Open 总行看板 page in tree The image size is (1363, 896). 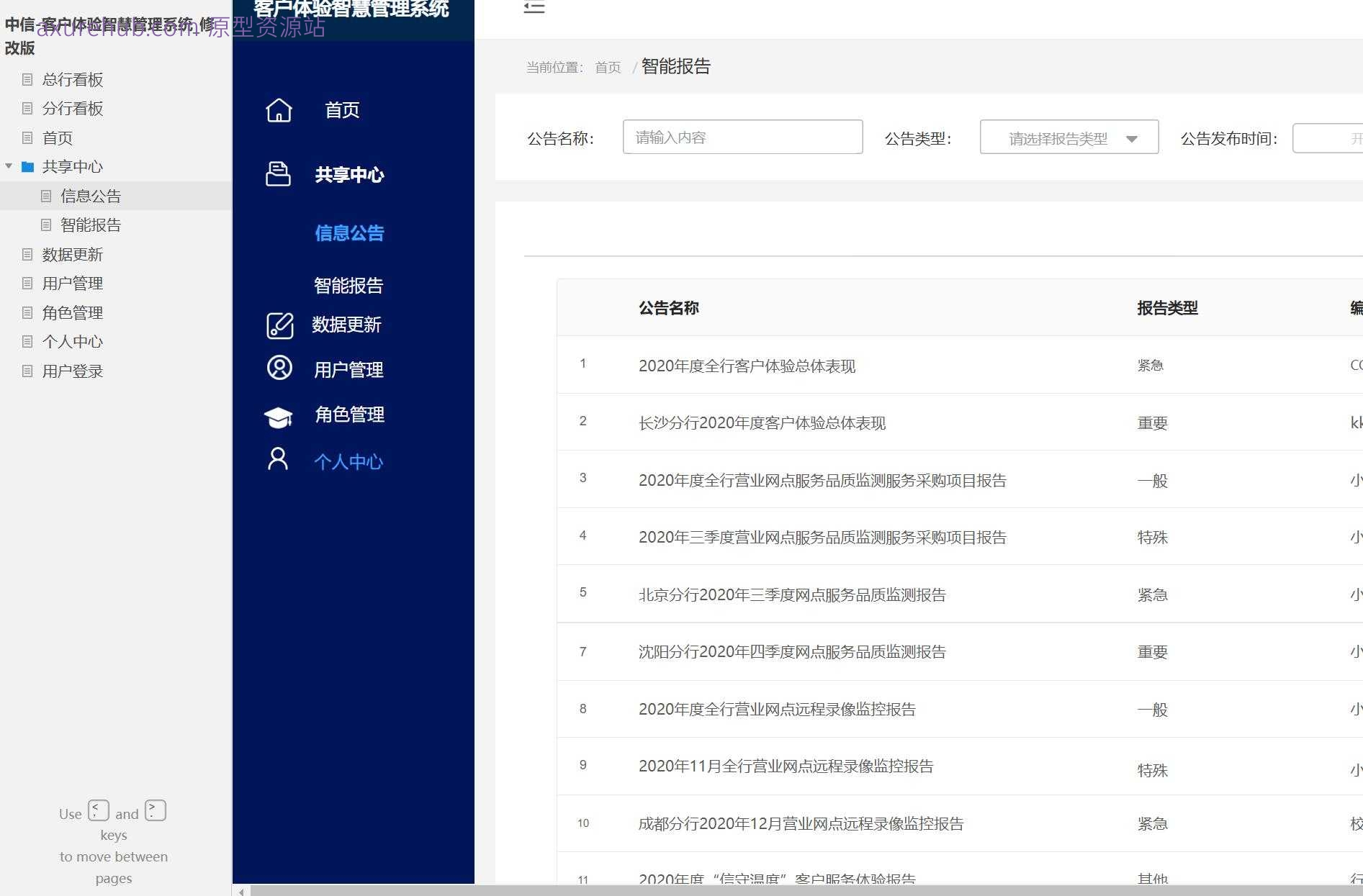click(73, 80)
